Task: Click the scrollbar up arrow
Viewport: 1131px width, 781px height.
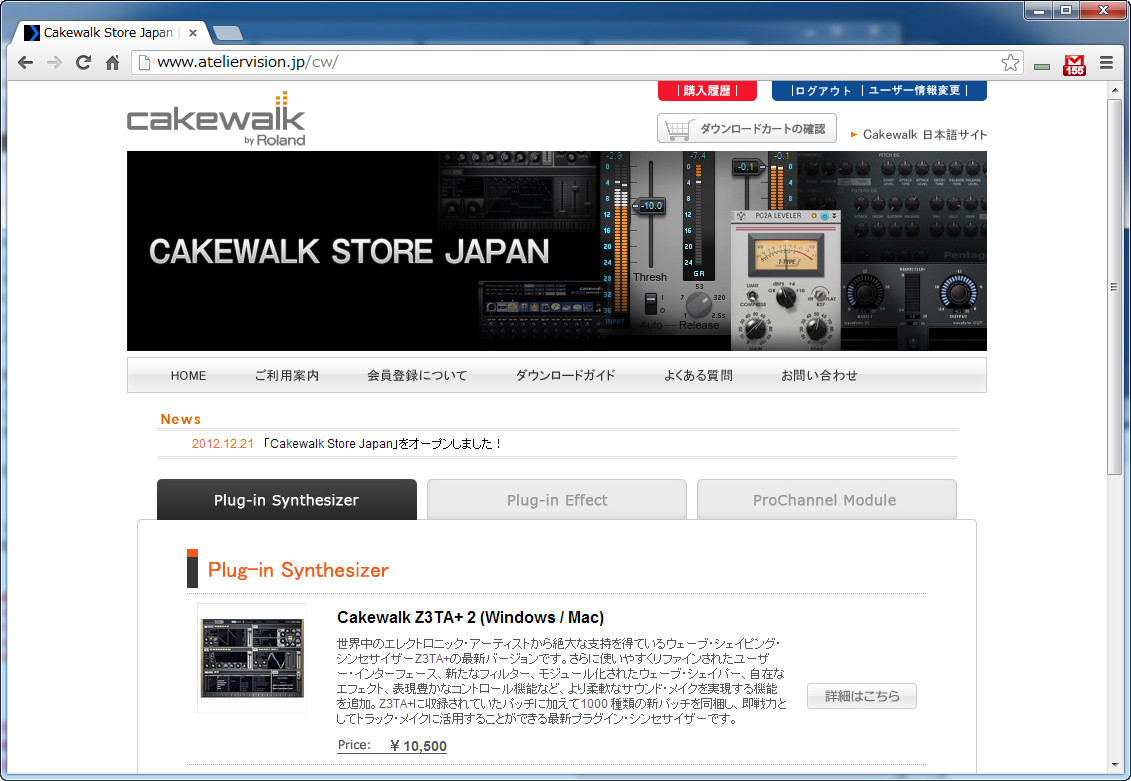Action: coord(1115,89)
